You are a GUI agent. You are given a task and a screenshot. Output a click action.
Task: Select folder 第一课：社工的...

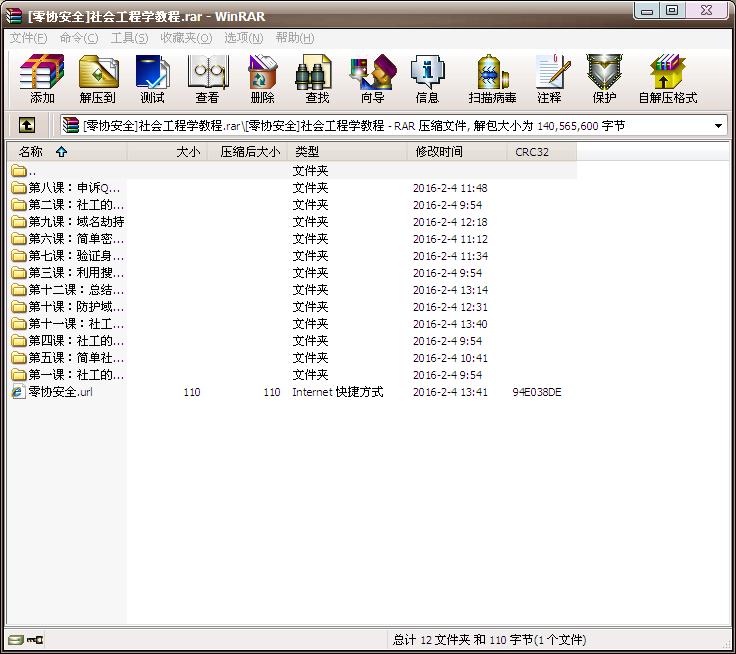66,375
